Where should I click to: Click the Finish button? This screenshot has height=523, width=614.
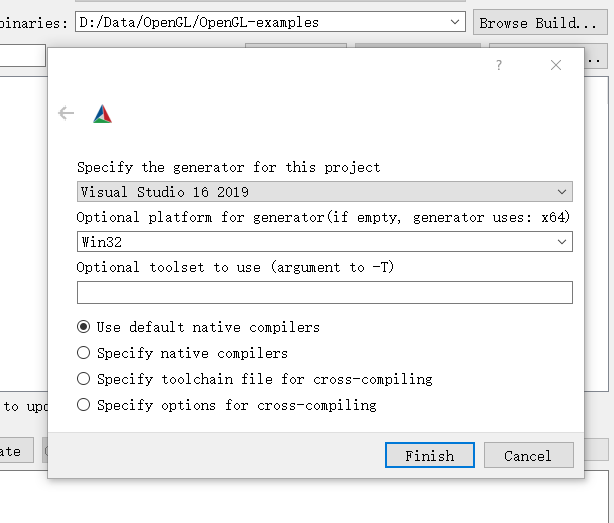pos(429,455)
